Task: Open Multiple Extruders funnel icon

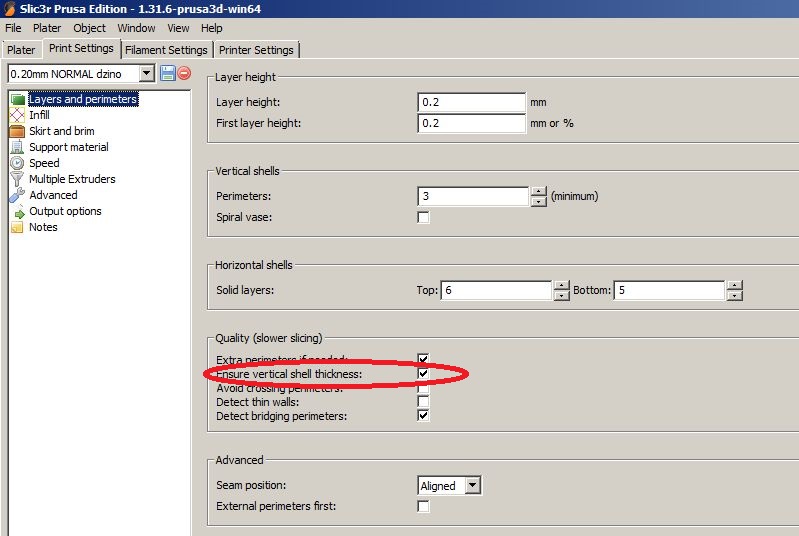Action: point(17,179)
